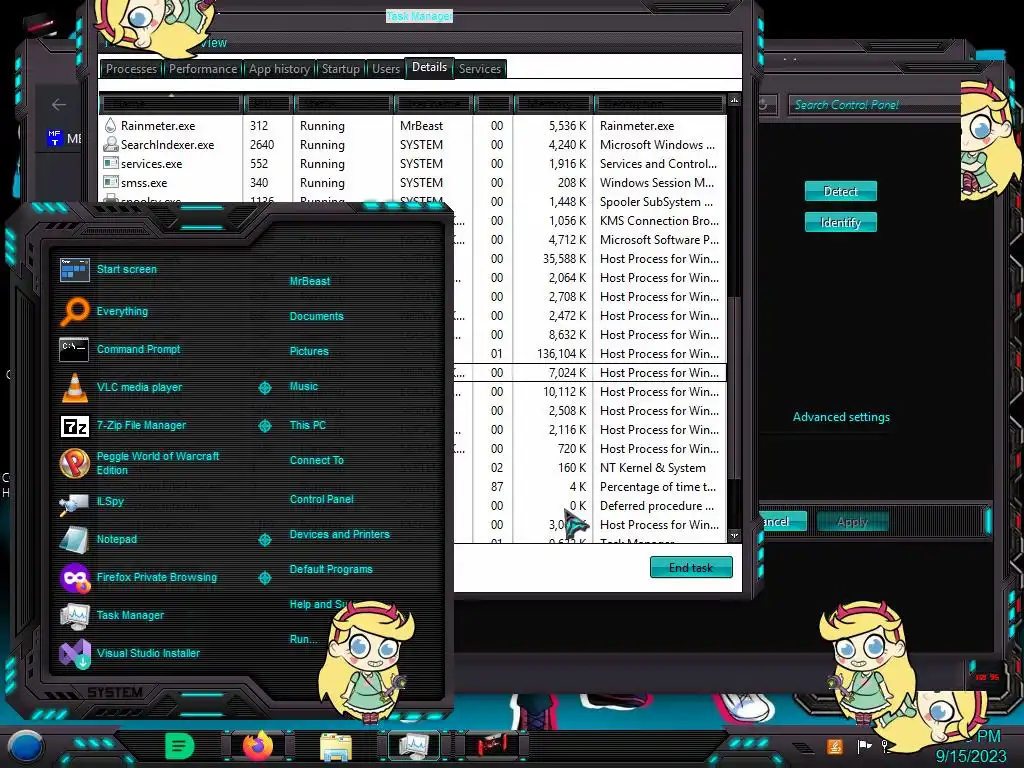Image resolution: width=1024 pixels, height=768 pixels.
Task: Open File Explorer from the taskbar
Action: pyautogui.click(x=336, y=747)
